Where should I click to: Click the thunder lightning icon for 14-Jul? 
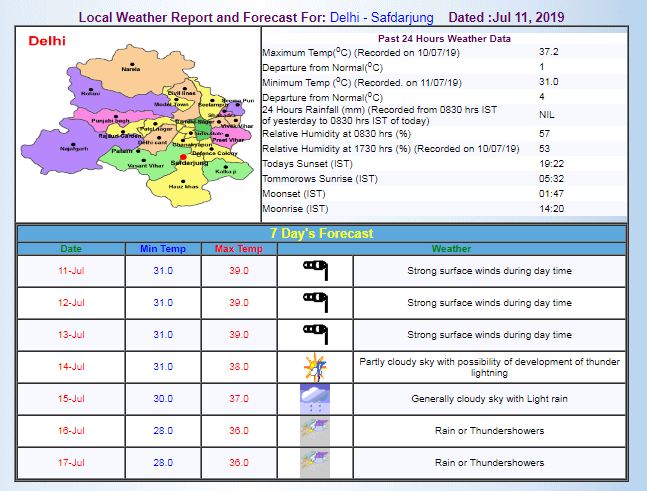click(x=316, y=366)
